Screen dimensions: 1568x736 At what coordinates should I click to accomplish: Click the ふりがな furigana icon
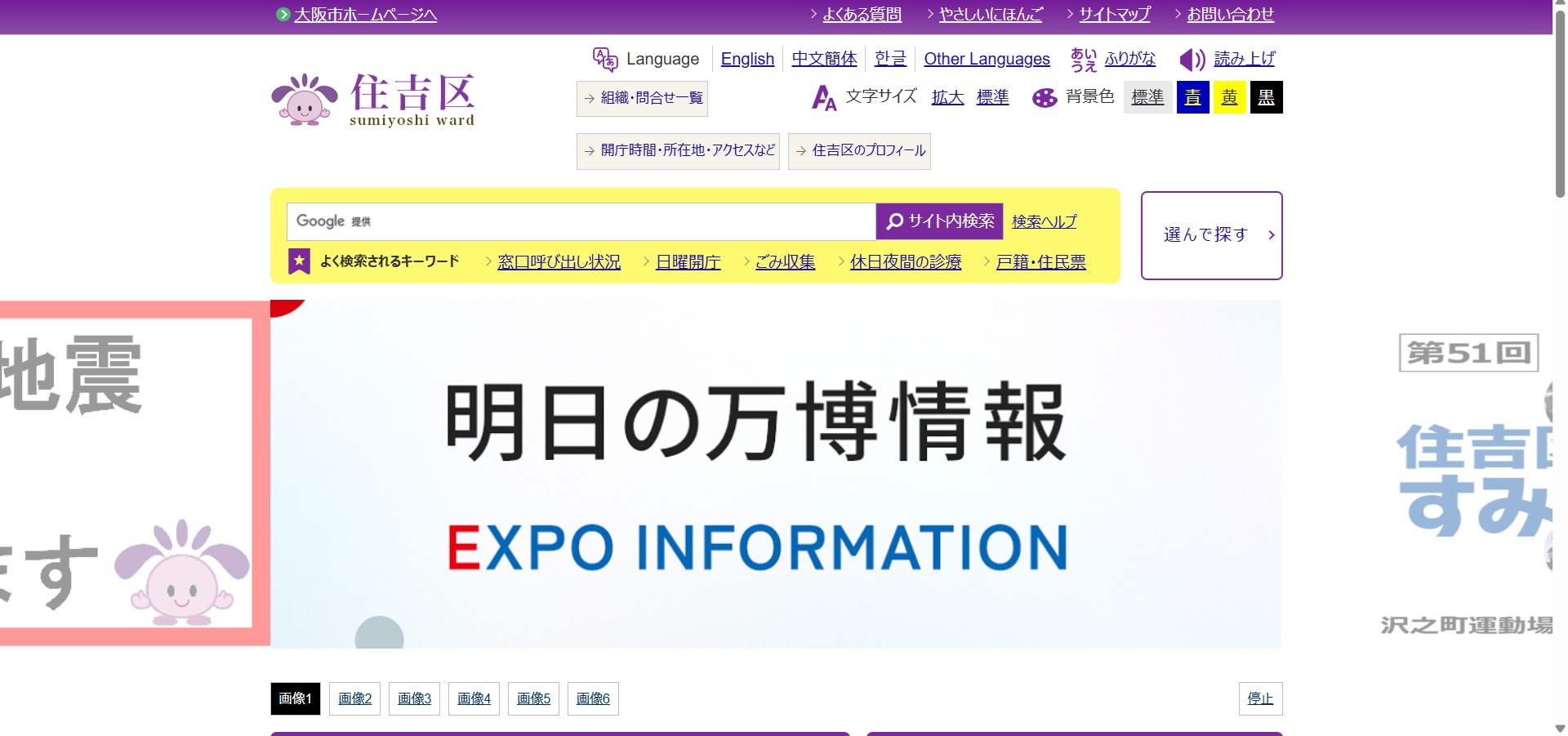1084,59
